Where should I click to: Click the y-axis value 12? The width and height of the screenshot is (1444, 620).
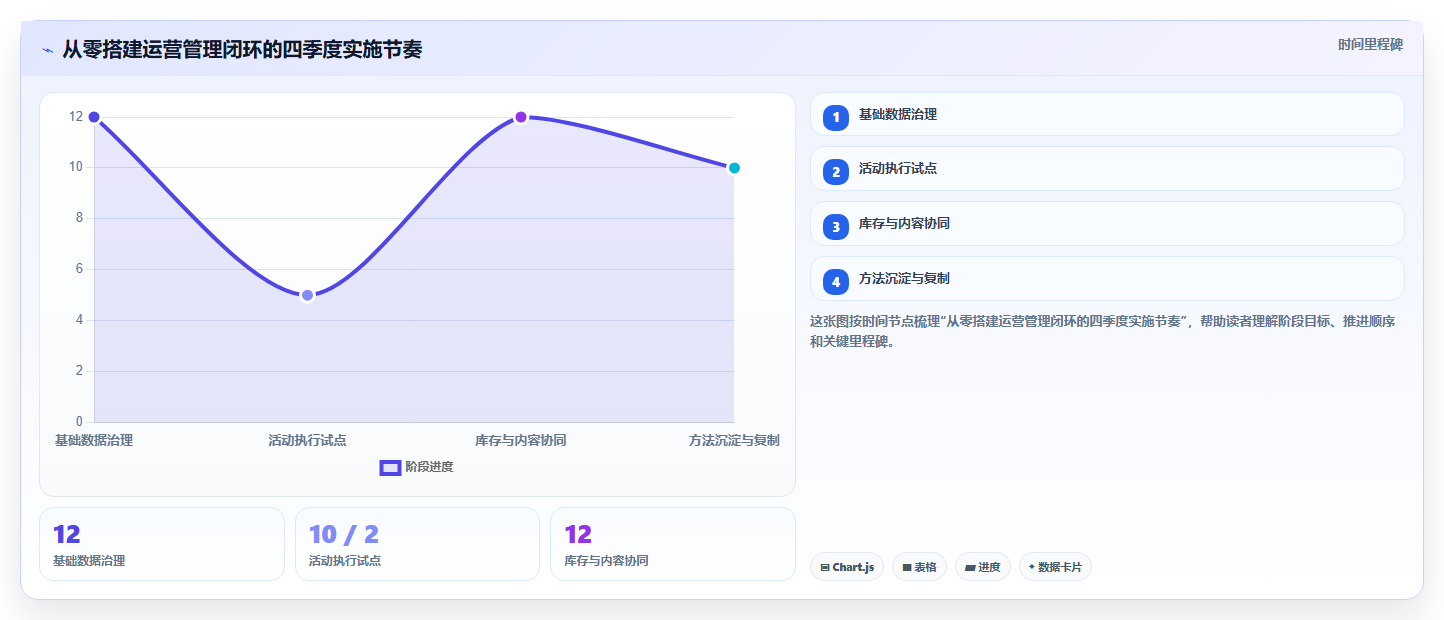tap(76, 116)
